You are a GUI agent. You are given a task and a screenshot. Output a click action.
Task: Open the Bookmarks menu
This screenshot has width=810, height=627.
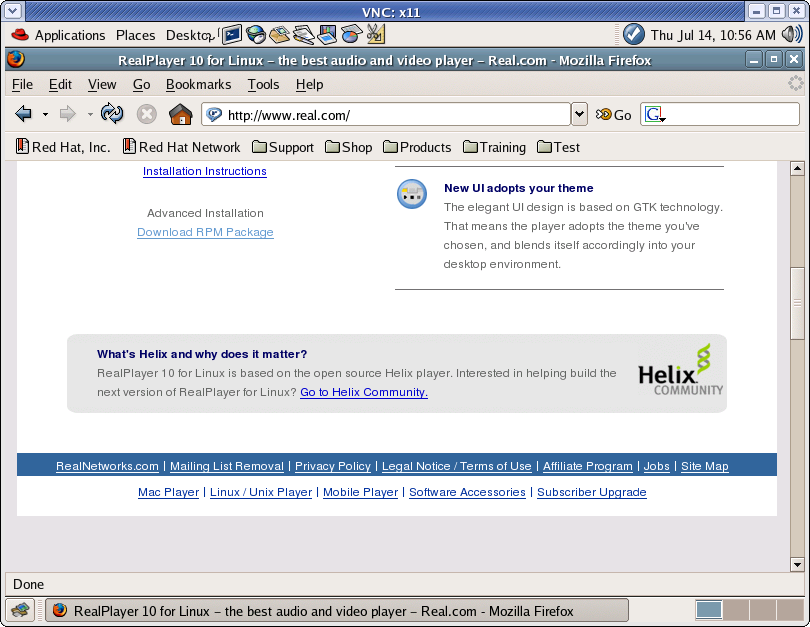point(198,84)
